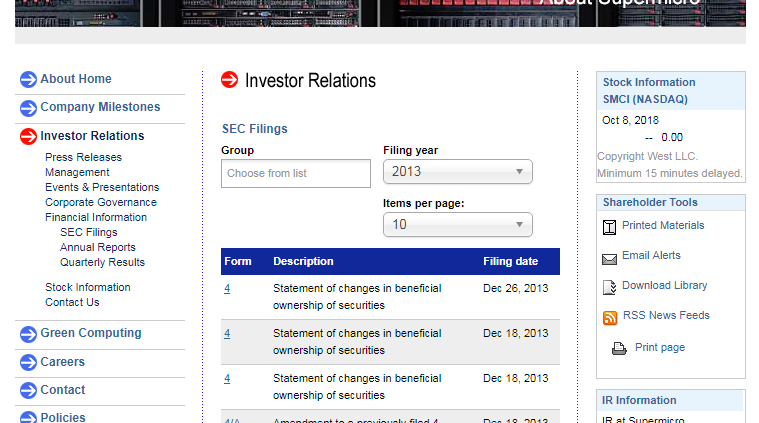Viewport: 759px width, 423px height.
Task: Click 'Copyright West LLC.' text
Action: click(647, 156)
